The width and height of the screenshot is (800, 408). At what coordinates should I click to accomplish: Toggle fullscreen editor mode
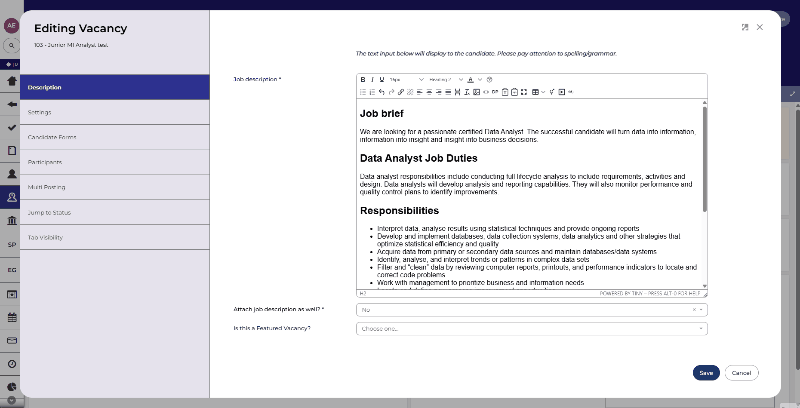[523, 92]
